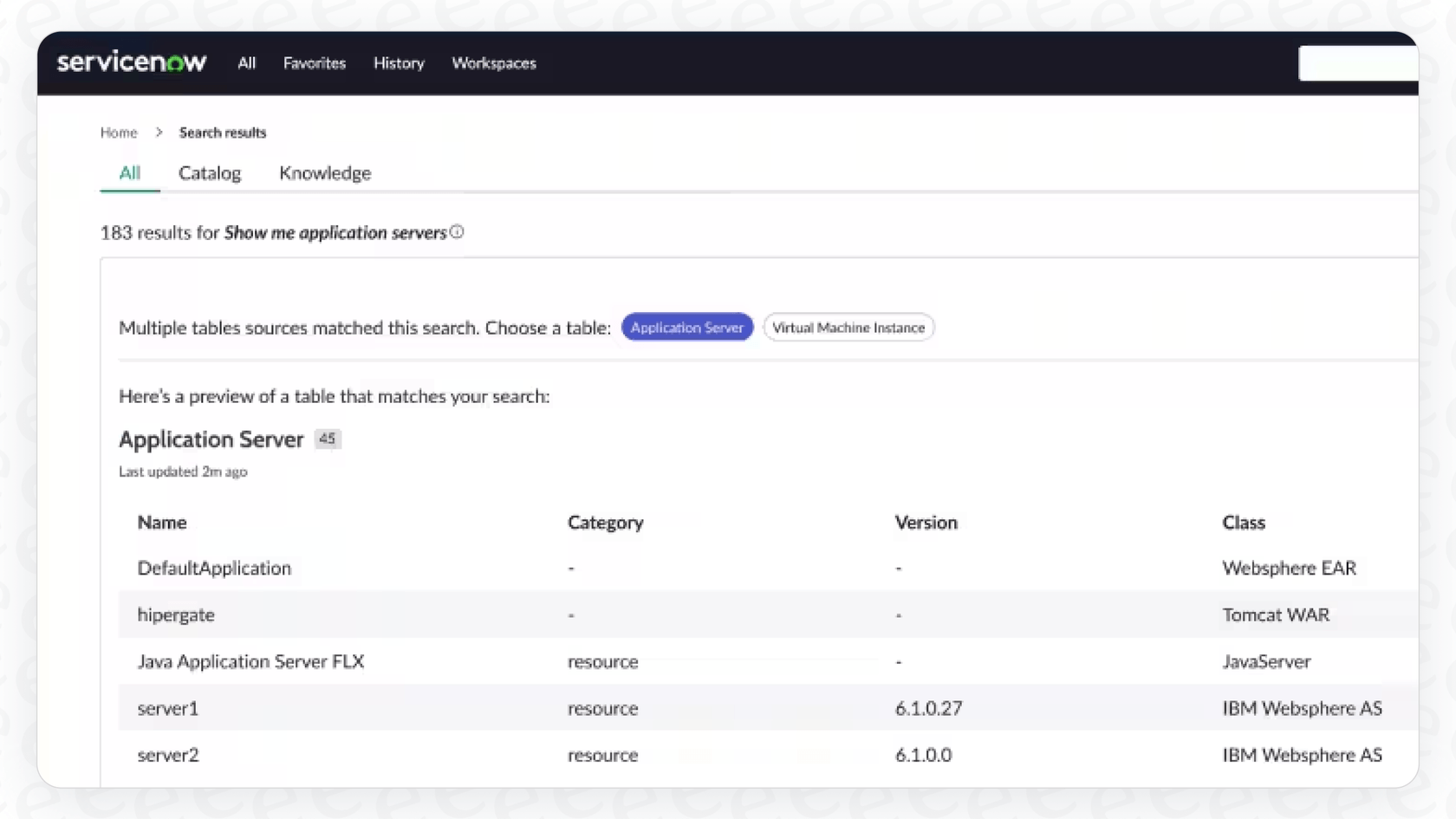The height and width of the screenshot is (819, 1456).
Task: Open the Workspaces menu
Action: pyautogui.click(x=492, y=62)
